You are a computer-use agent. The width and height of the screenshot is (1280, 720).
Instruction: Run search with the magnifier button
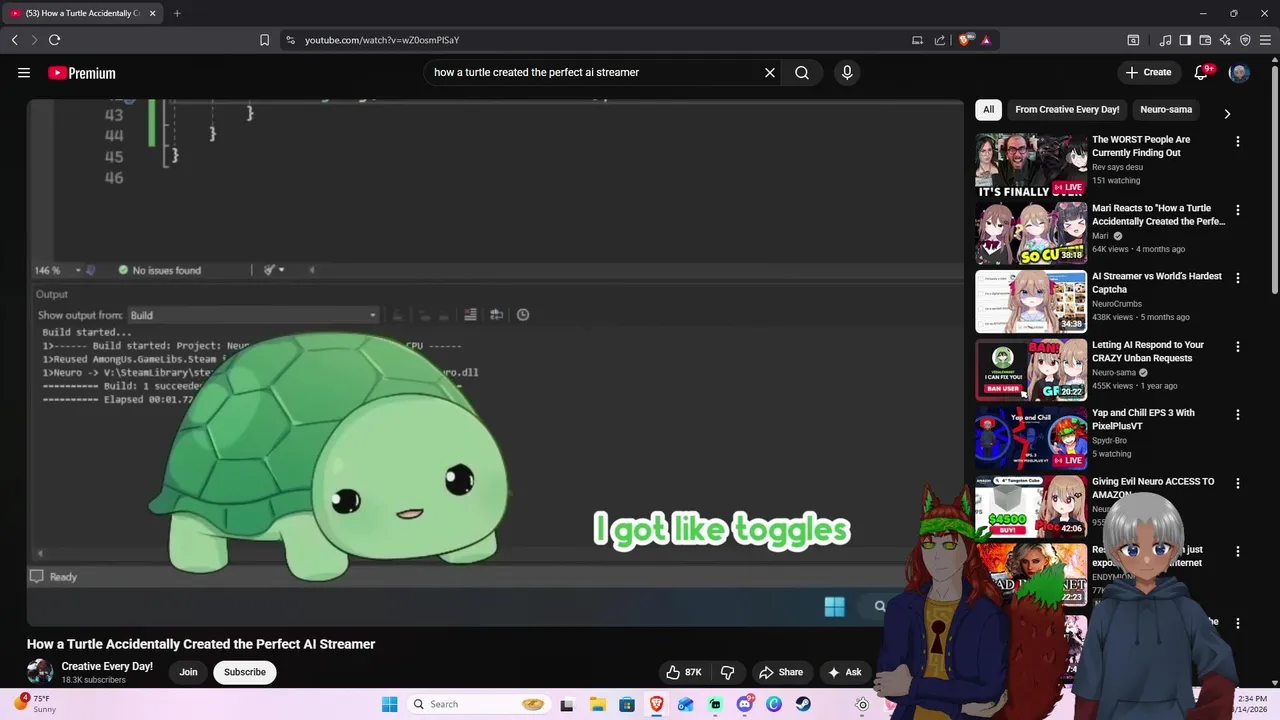pyautogui.click(x=802, y=72)
